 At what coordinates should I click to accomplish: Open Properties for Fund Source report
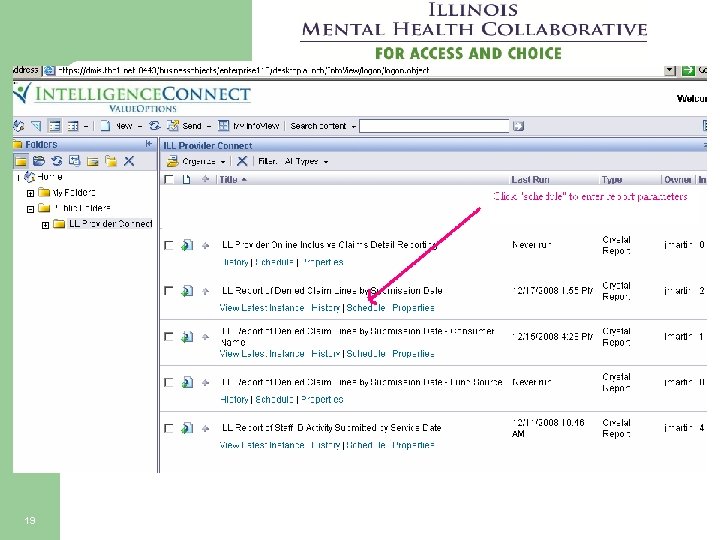[322, 399]
